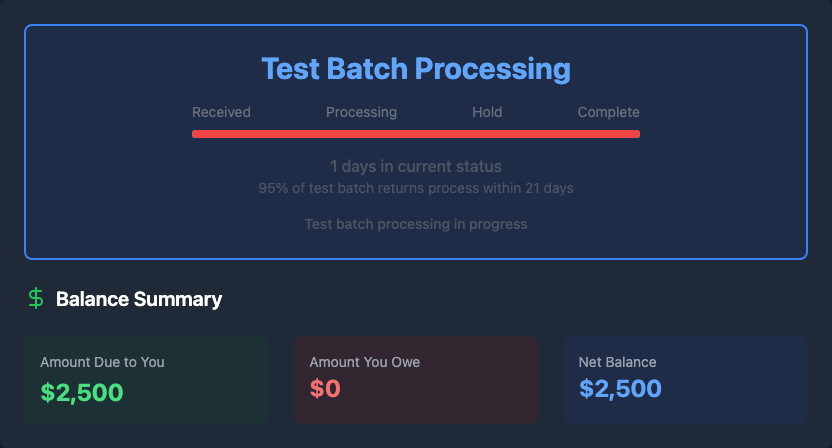
Task: Click the 'Amount You Owe' label
Action: click(x=365, y=362)
